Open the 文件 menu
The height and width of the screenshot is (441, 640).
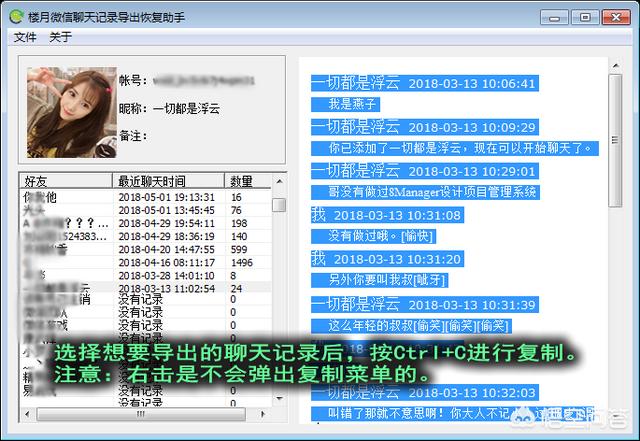tap(25, 37)
